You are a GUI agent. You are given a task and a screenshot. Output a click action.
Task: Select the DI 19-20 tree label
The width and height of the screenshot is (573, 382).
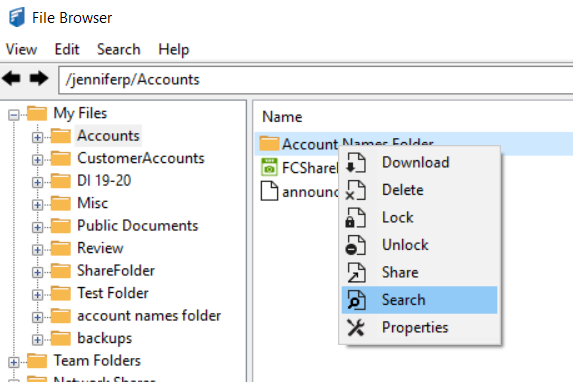pos(104,181)
